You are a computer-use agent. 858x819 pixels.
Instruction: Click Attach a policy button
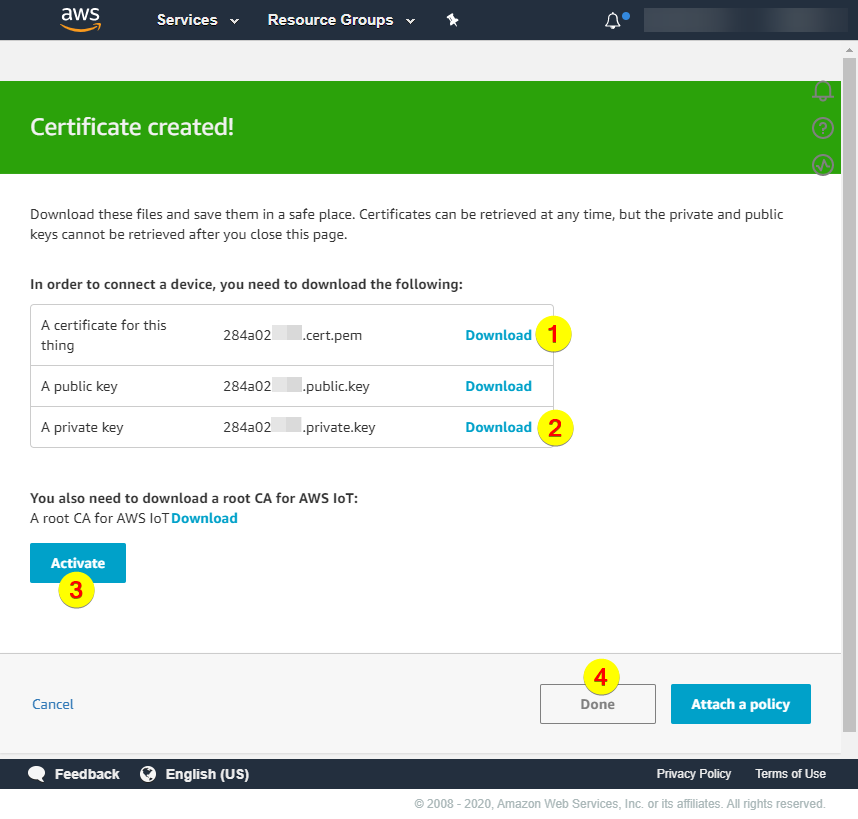[740, 704]
